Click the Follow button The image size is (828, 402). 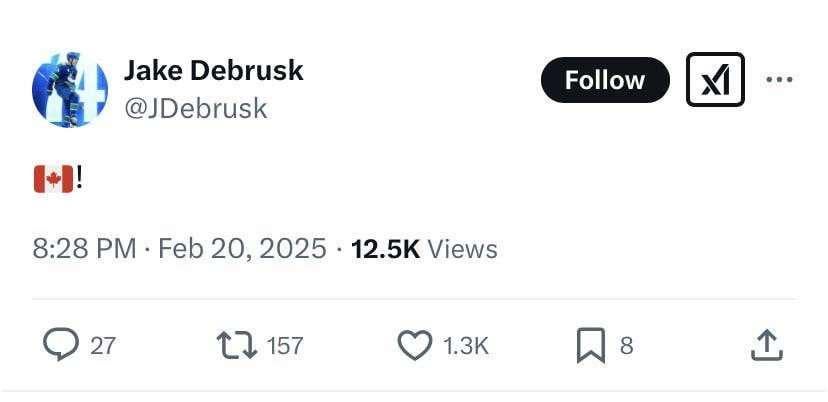[605, 80]
